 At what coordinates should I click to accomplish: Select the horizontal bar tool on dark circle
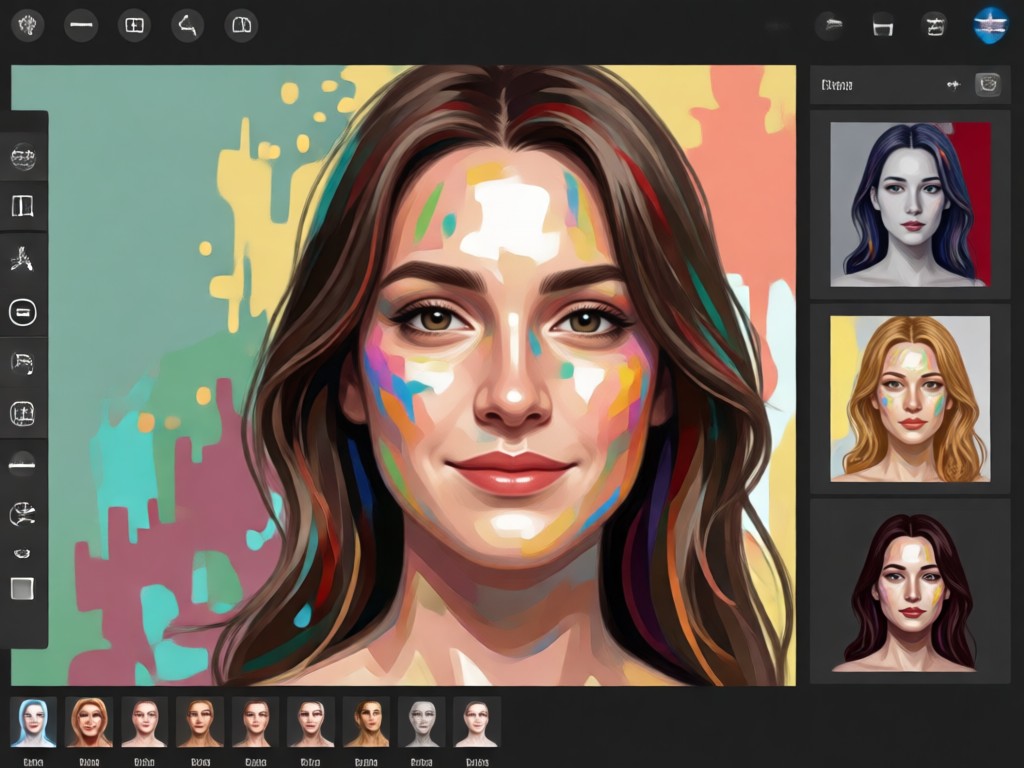pyautogui.click(x=22, y=464)
